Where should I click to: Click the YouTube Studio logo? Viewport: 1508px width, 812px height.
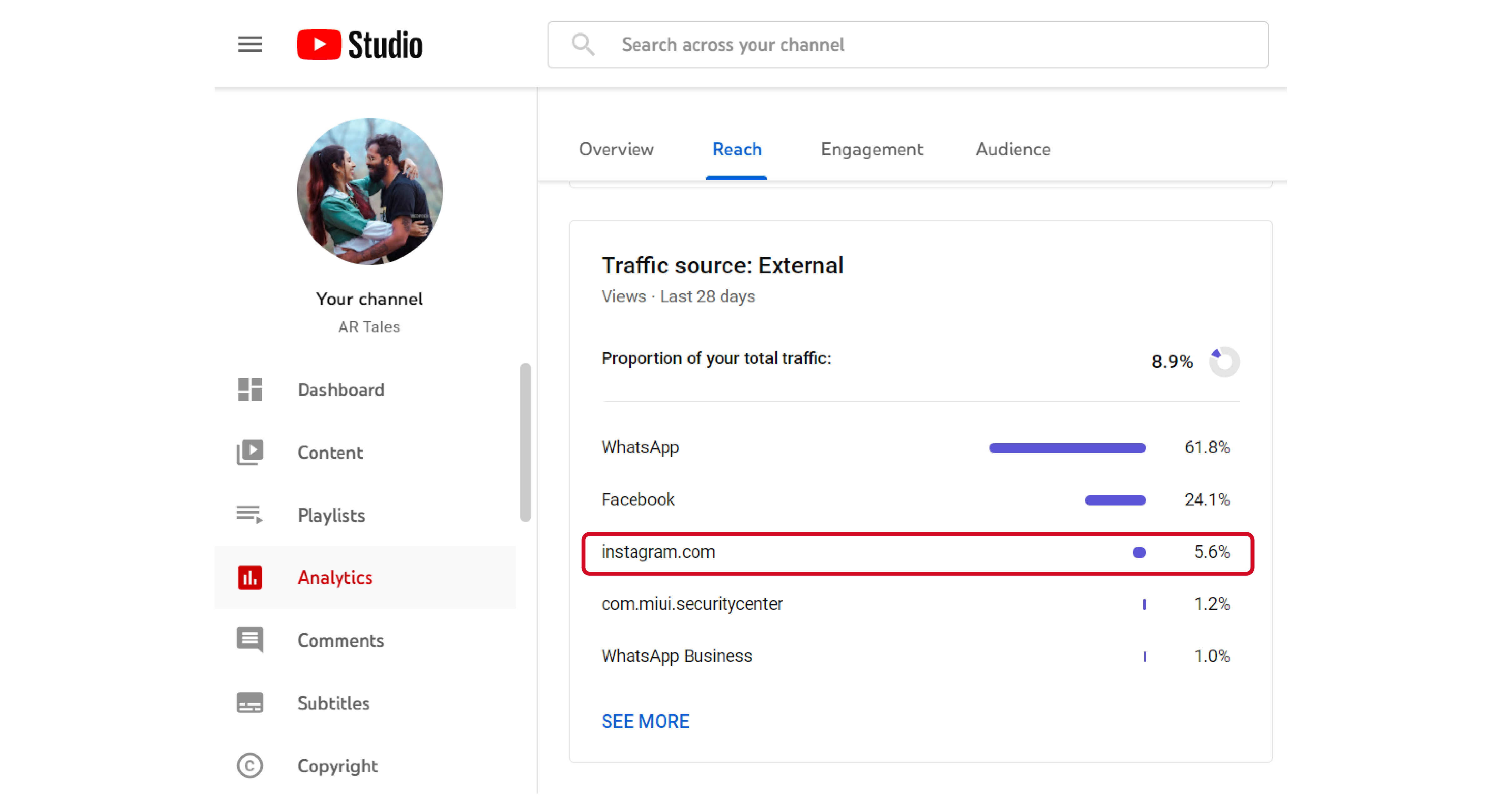point(359,44)
